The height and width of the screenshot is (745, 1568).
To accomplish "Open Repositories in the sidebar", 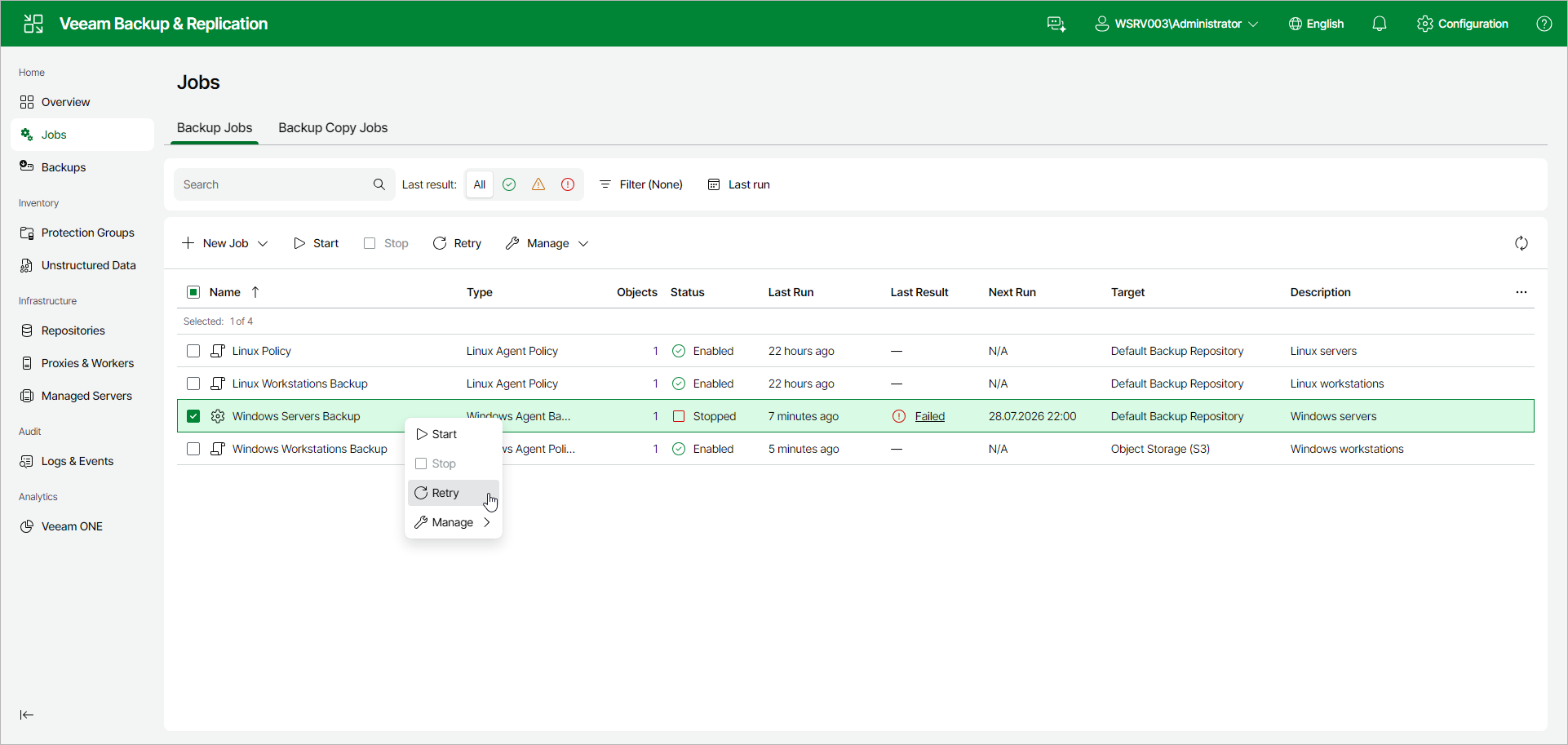I will pyautogui.click(x=82, y=330).
